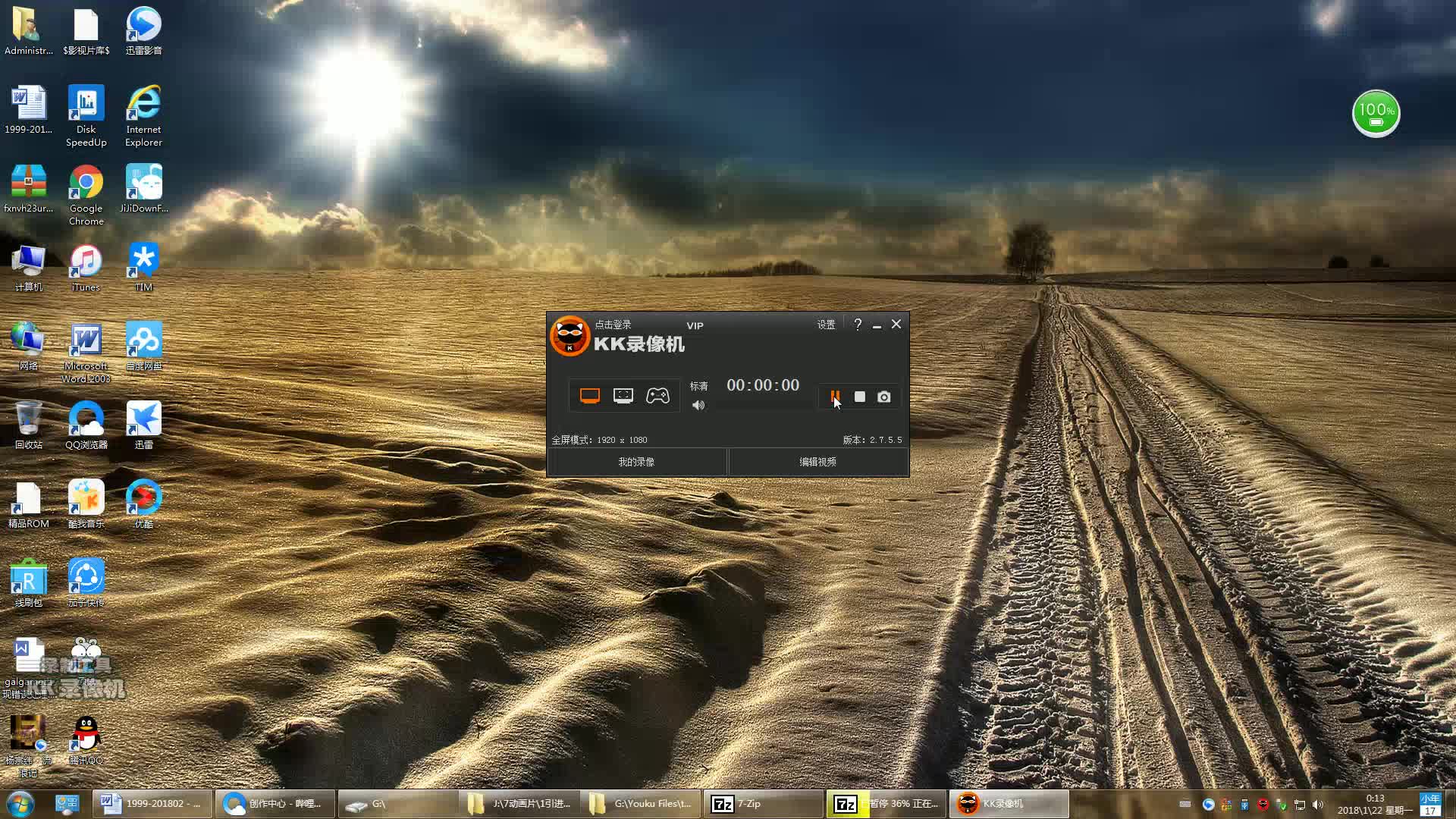Viewport: 1456px width, 819px height.
Task: Click the KK raccoon avatar logo
Action: click(570, 336)
